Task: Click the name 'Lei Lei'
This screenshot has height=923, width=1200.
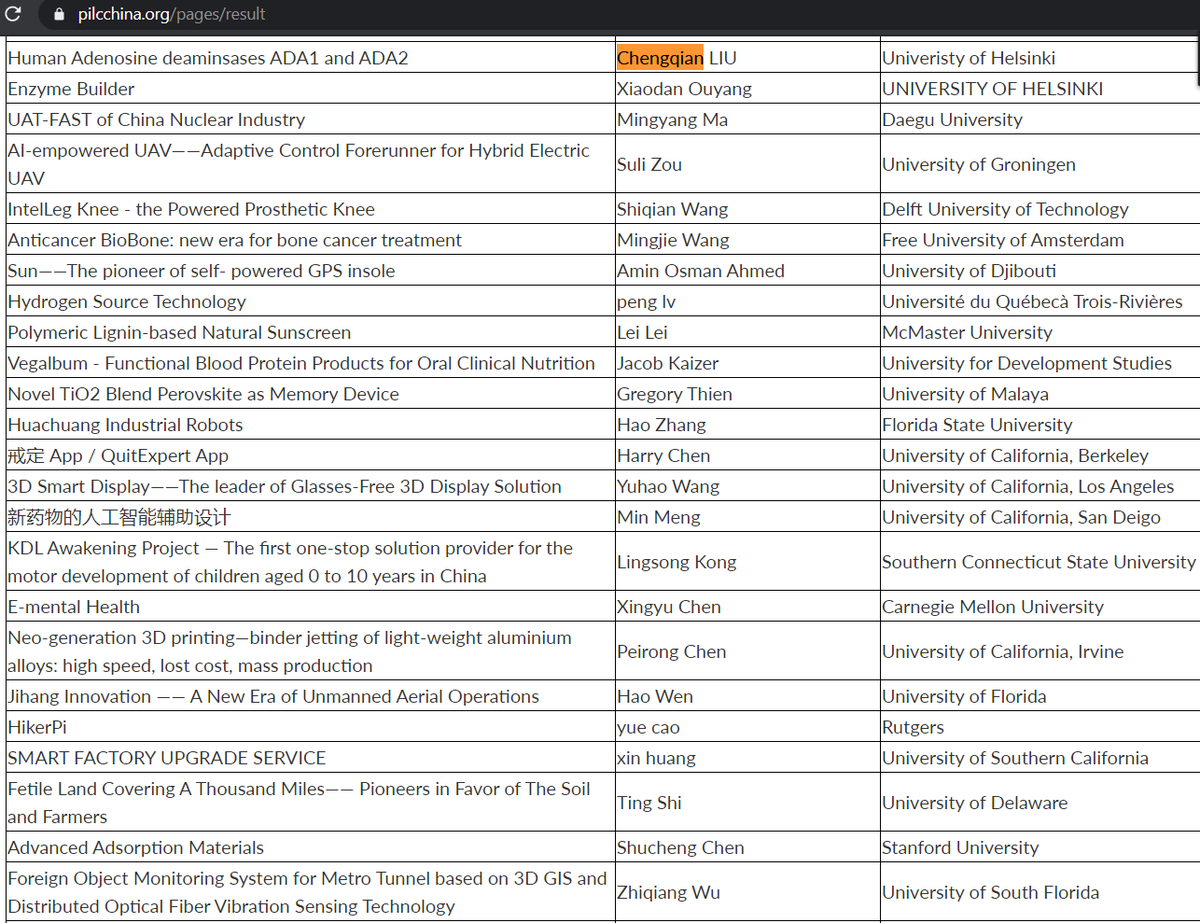Action: click(x=642, y=333)
